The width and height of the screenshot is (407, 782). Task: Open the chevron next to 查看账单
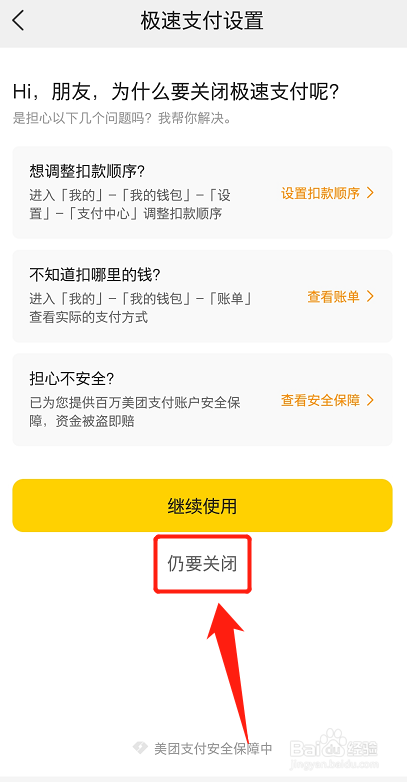(x=370, y=297)
